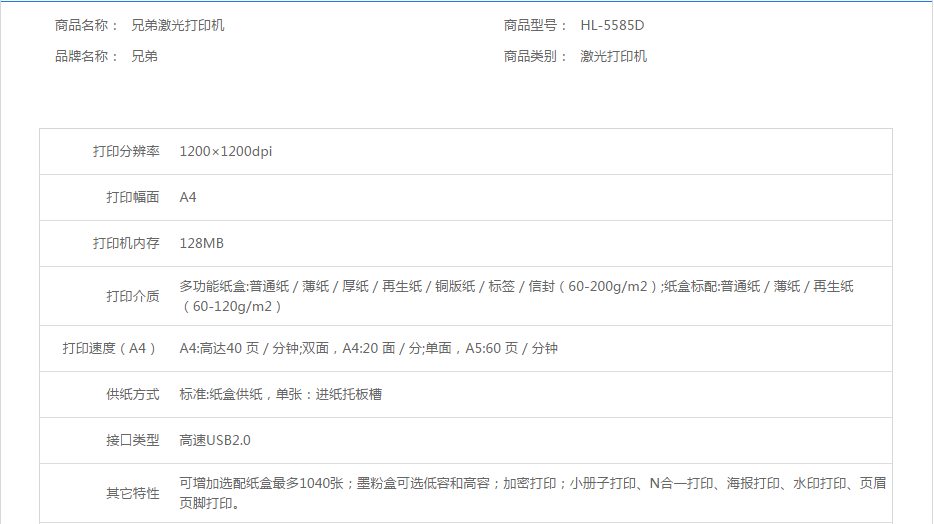
Task: Click the 商品类别 label
Action: [x=535, y=57]
